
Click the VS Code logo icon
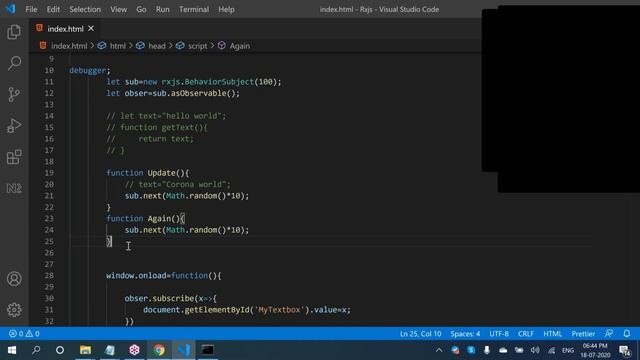10,9
